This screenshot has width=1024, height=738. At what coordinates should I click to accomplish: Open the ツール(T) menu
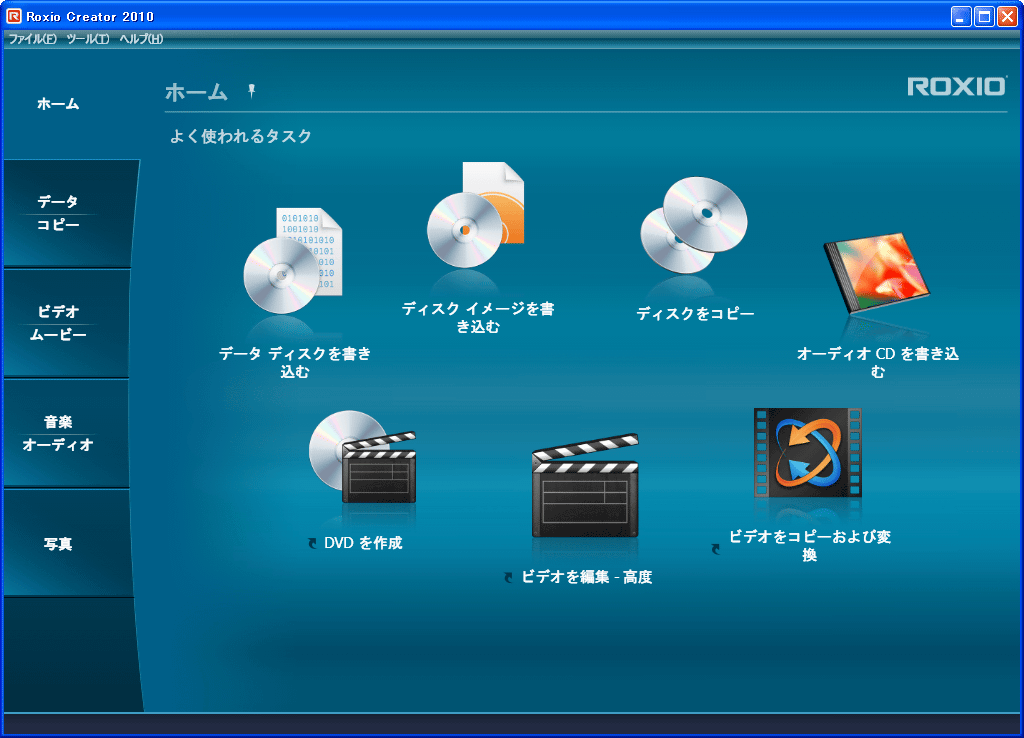[x=88, y=39]
